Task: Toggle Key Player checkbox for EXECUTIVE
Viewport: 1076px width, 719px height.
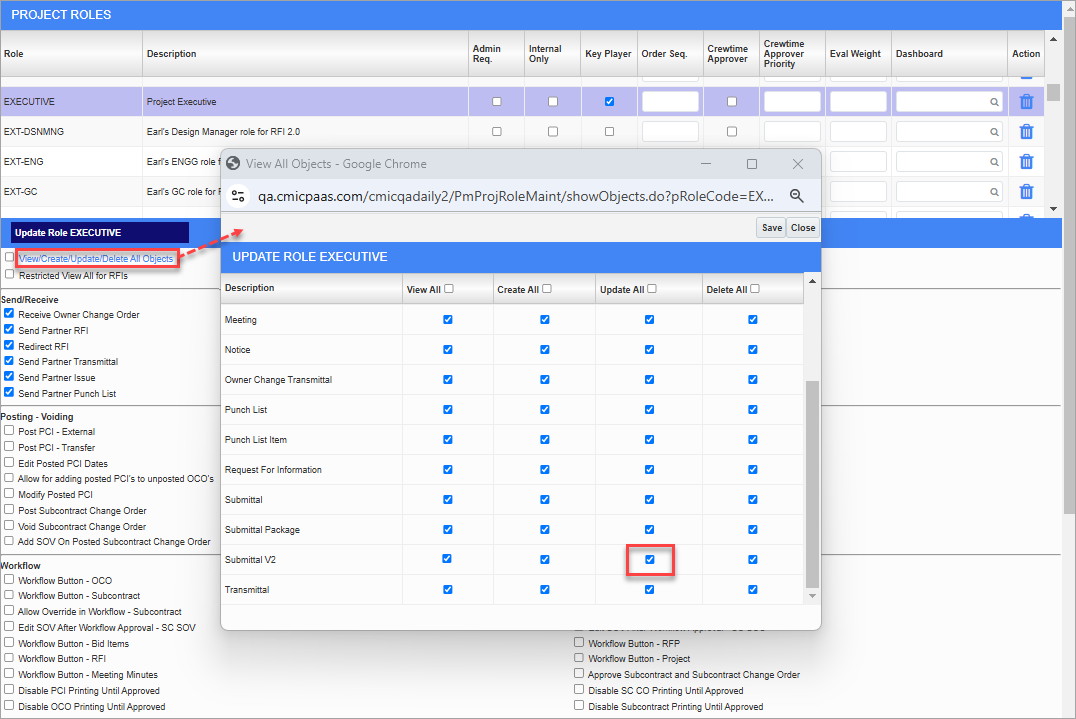Action: pos(609,102)
